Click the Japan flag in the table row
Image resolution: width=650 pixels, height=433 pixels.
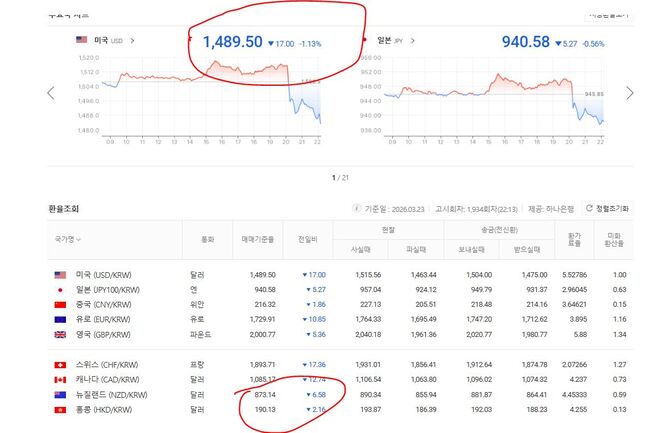58,291
